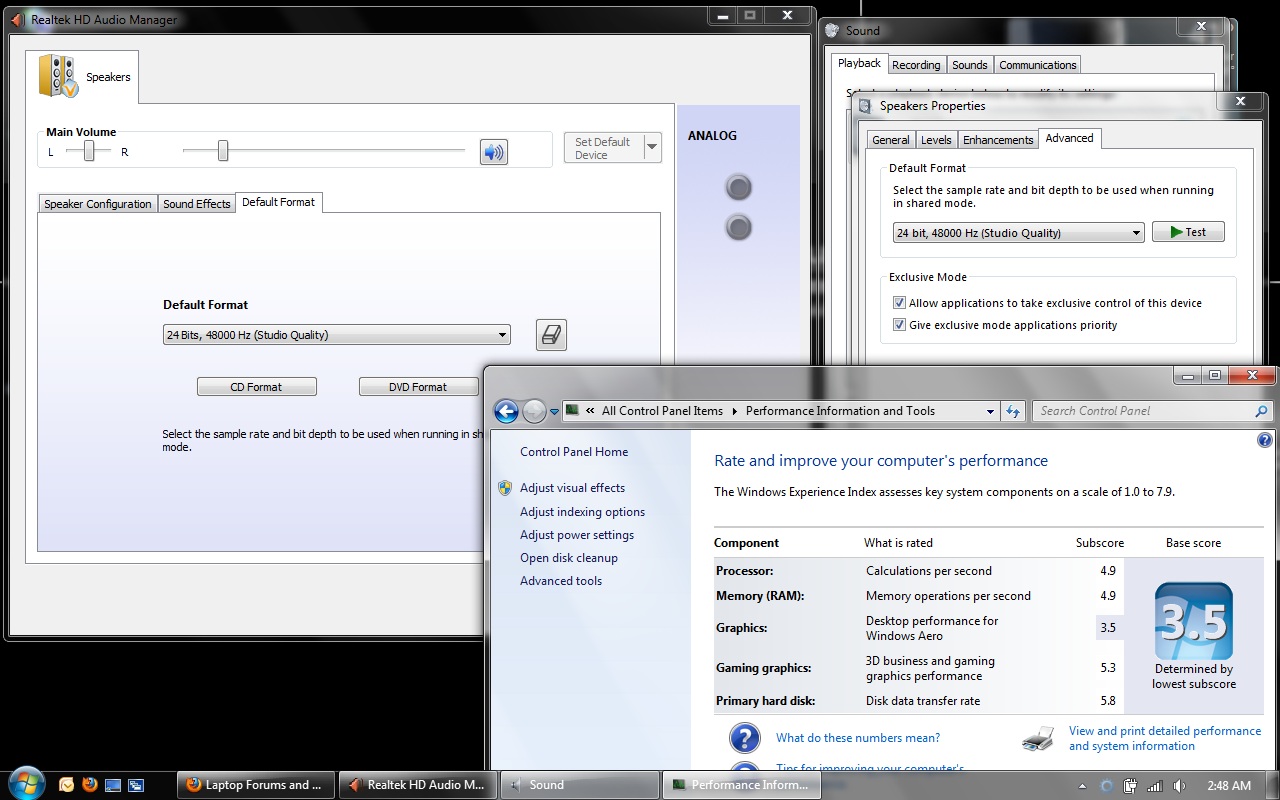Expand the All Control Panel Items breadcrumb arrow

tap(734, 411)
